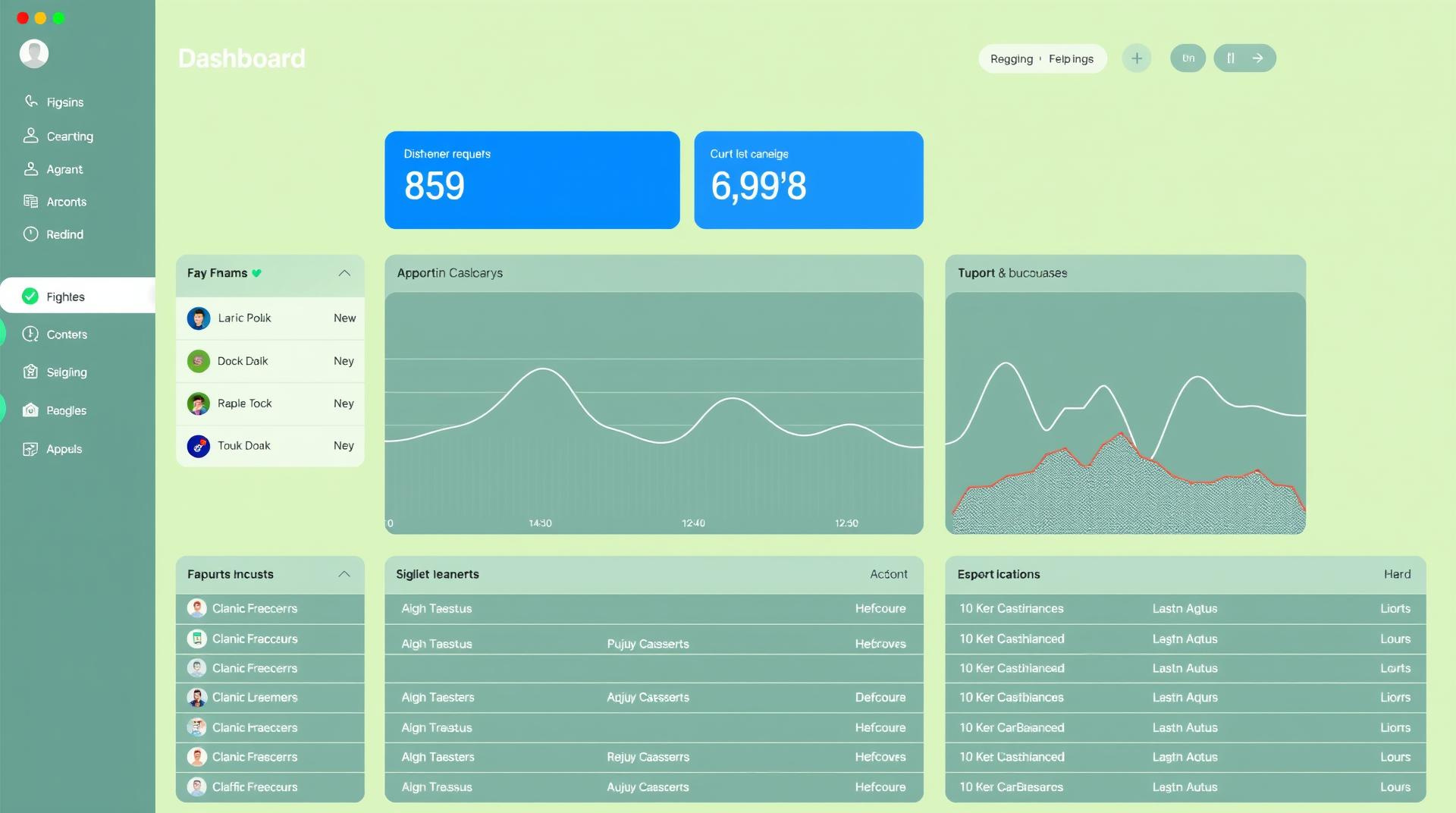Click the Siglet leanerts panel title
The image size is (1456, 813).
pyautogui.click(x=438, y=574)
